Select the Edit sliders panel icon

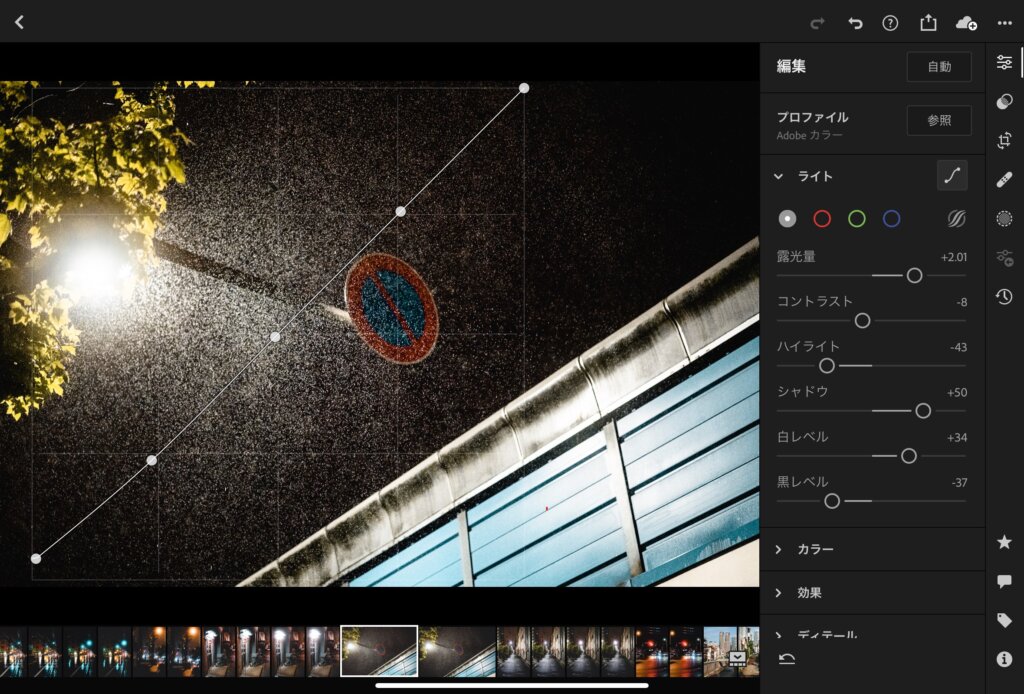click(1004, 63)
